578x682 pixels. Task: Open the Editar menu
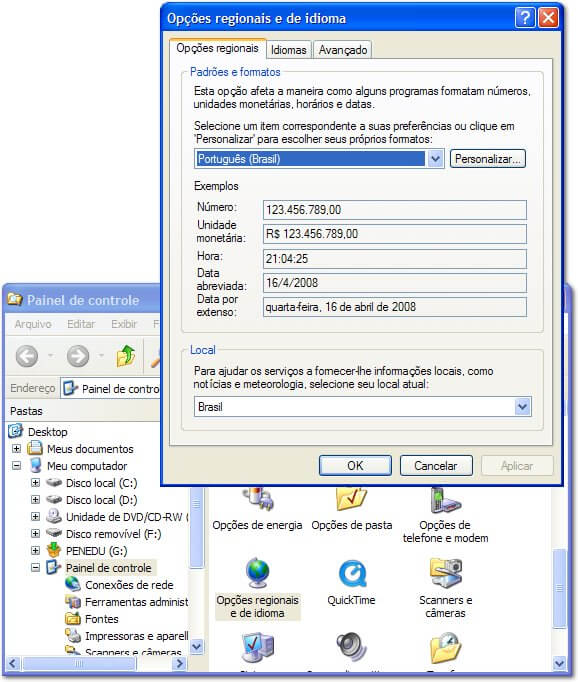click(81, 324)
